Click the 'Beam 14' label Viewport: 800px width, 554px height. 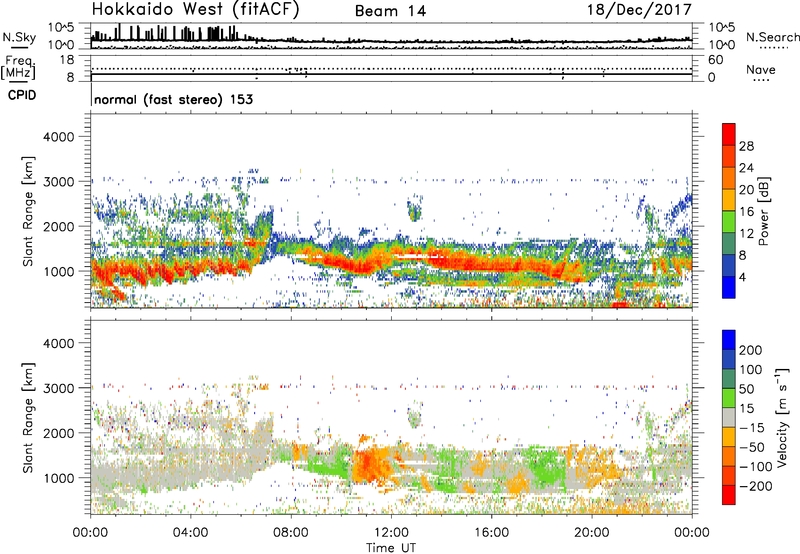(390, 11)
